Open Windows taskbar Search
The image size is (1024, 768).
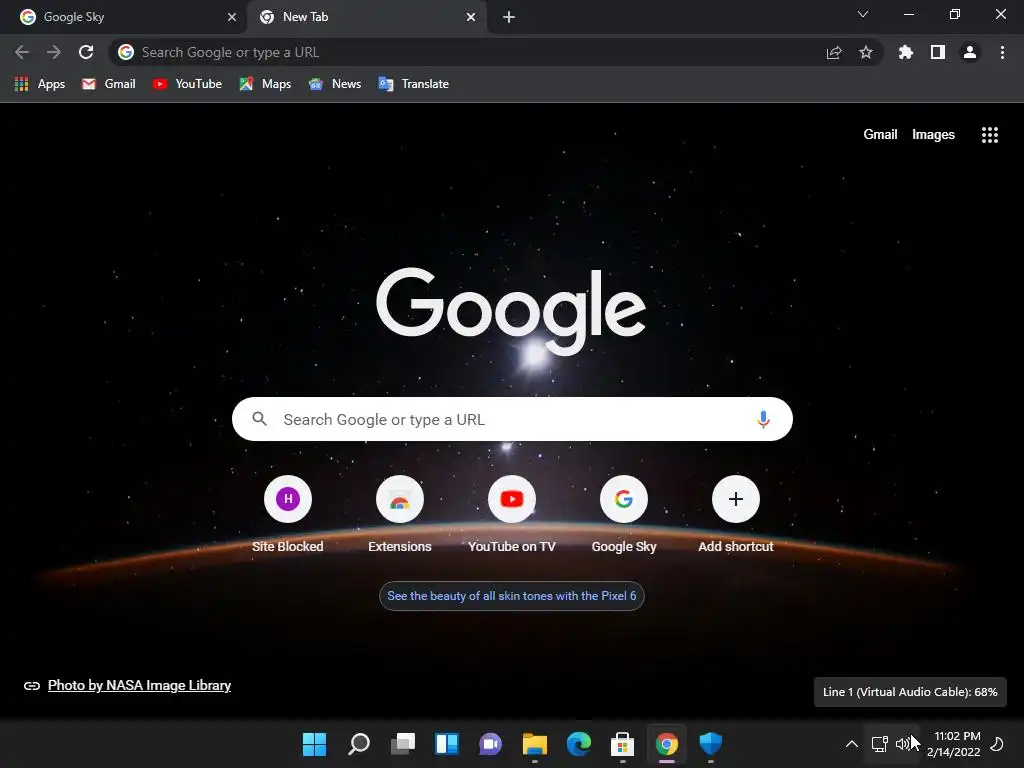359,744
